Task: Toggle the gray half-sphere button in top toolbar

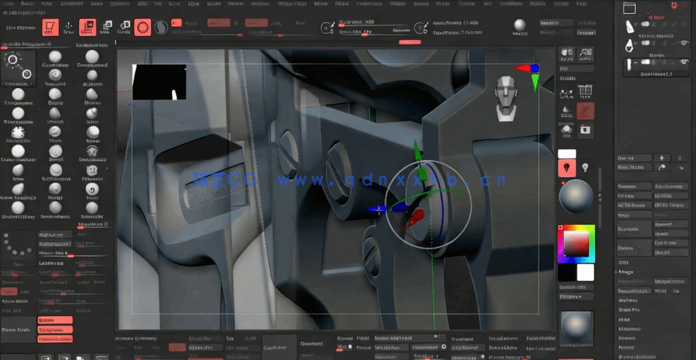Action: pyautogui.click(x=161, y=28)
